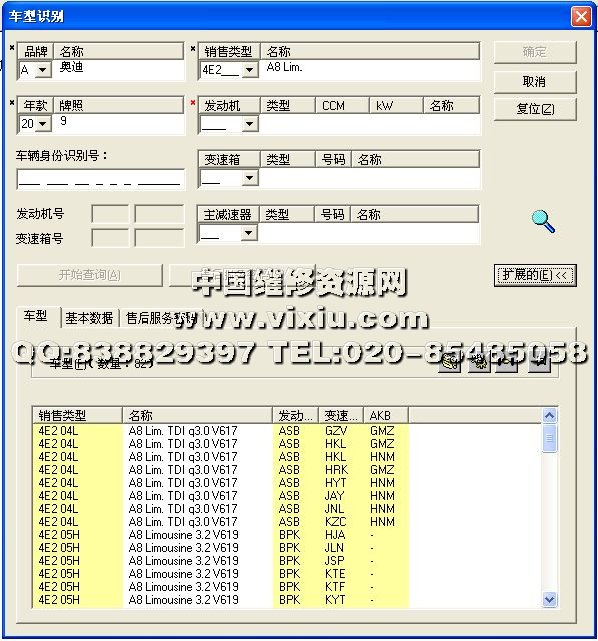Screen dimensions: 598x641
Task: Open the 品牌 brand dropdown showing A
Action: click(x=43, y=70)
